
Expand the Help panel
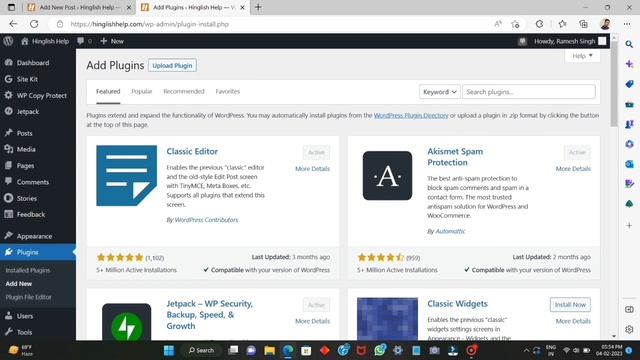click(x=582, y=56)
